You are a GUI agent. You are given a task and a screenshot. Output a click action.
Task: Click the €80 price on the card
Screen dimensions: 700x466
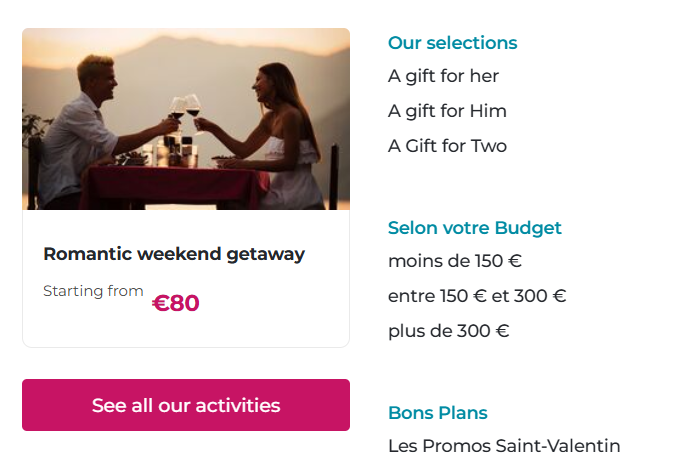(176, 303)
